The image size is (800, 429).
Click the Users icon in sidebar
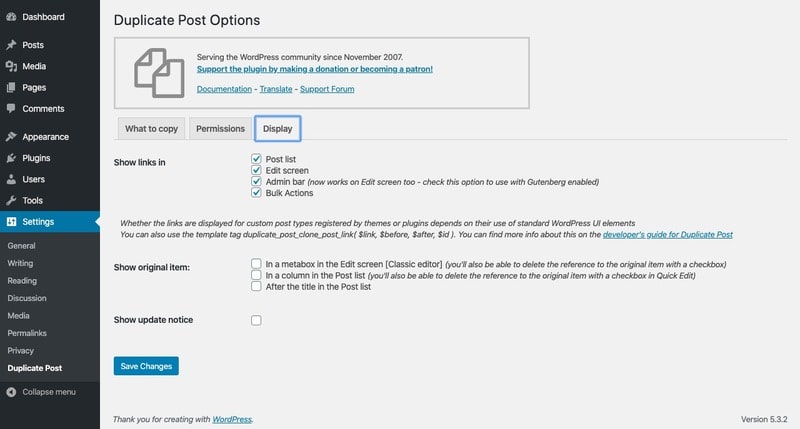[x=11, y=179]
